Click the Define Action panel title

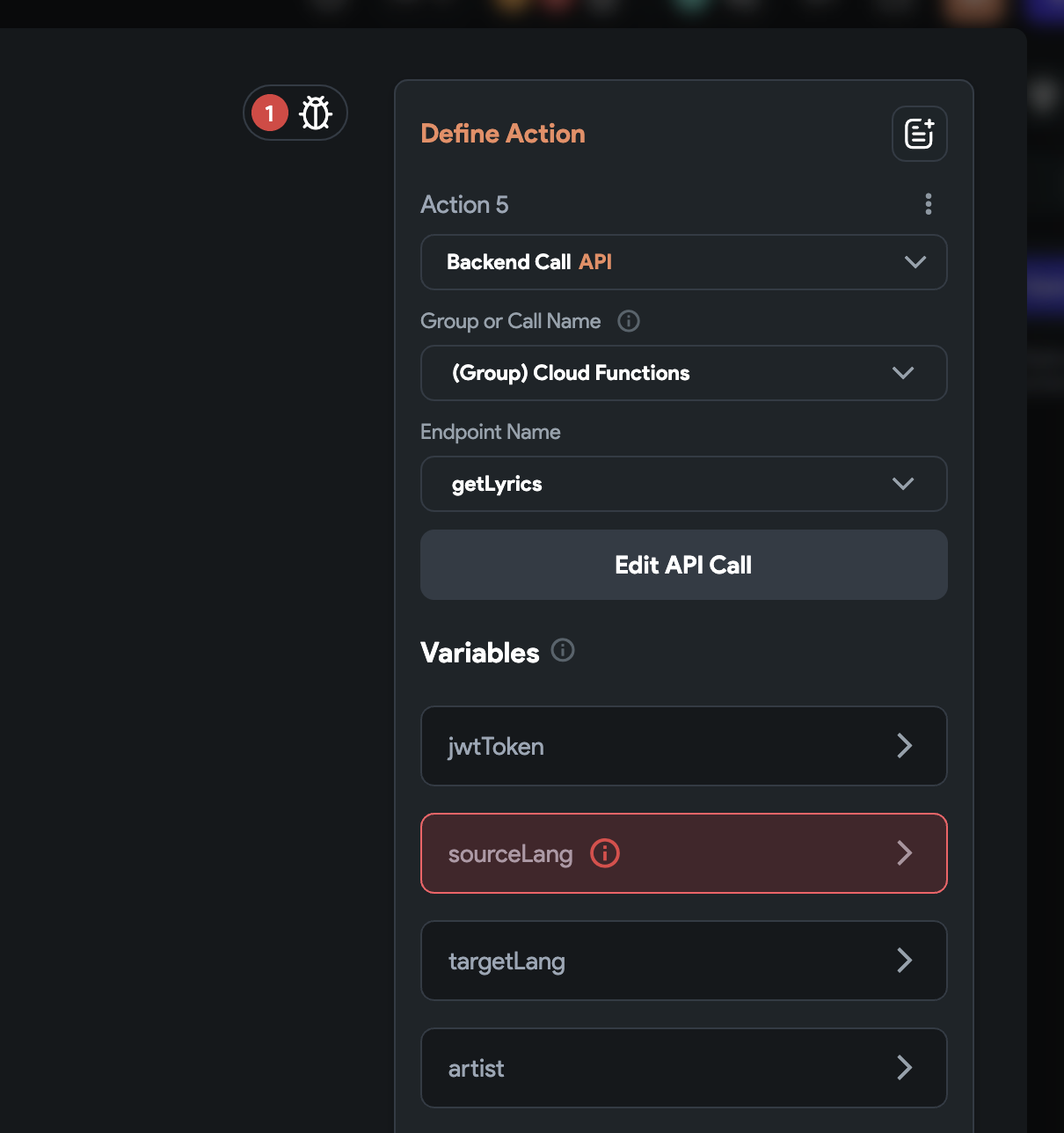coord(502,134)
